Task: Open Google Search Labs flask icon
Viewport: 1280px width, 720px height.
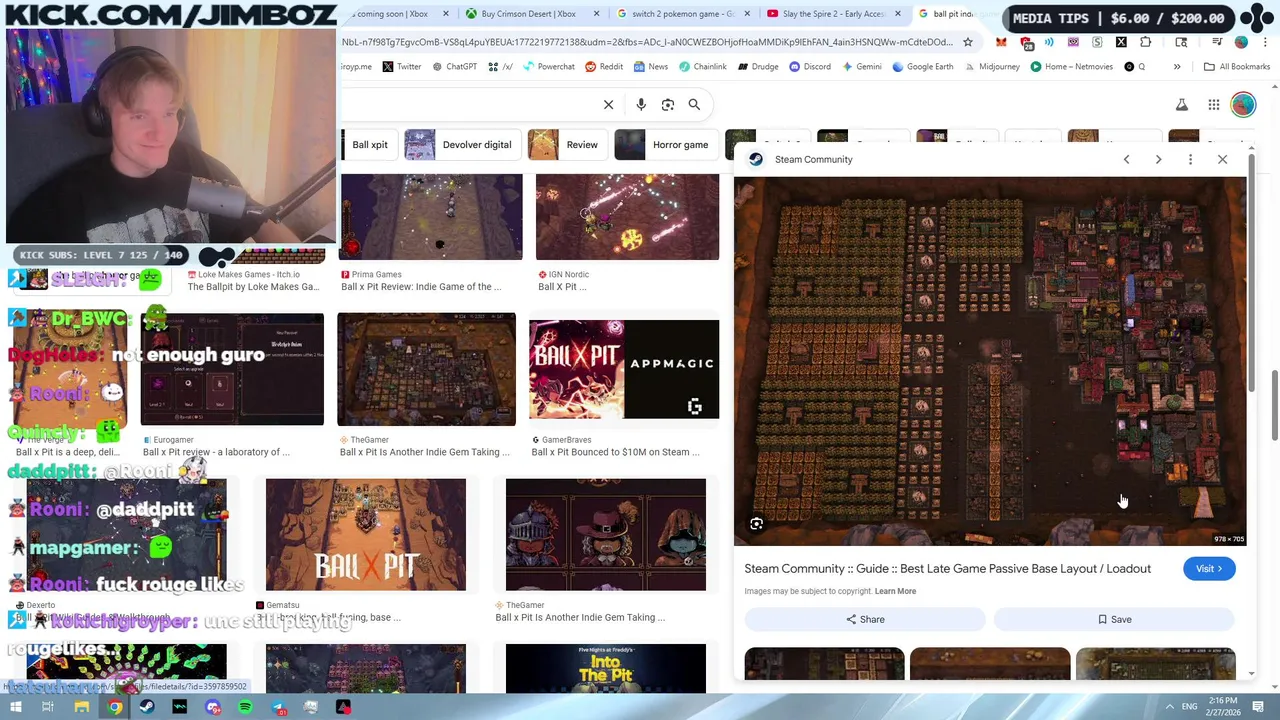Action: (x=1182, y=105)
